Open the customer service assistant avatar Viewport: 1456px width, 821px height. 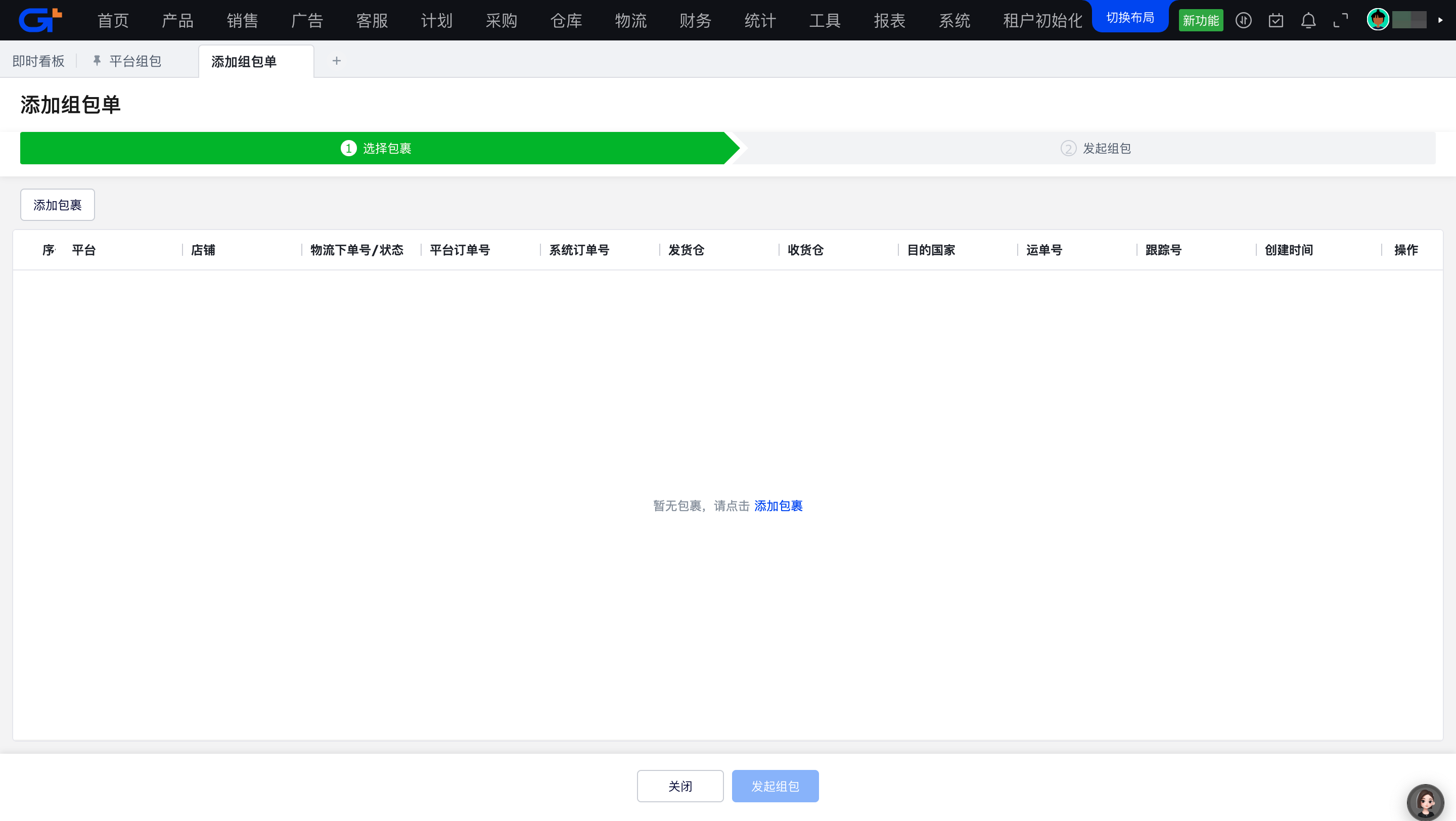pyautogui.click(x=1425, y=801)
